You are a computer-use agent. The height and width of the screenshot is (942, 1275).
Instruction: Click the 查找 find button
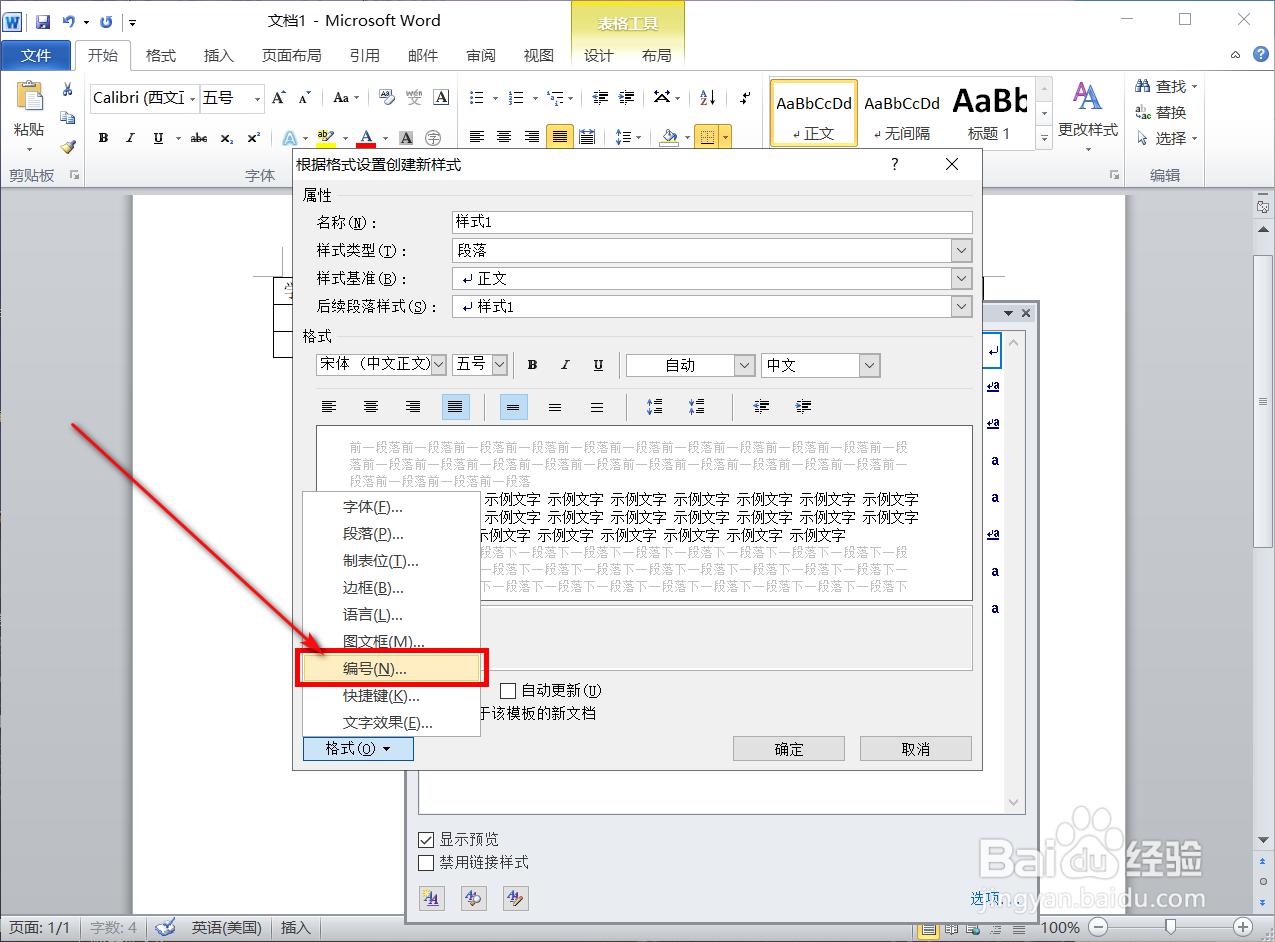(x=1166, y=87)
